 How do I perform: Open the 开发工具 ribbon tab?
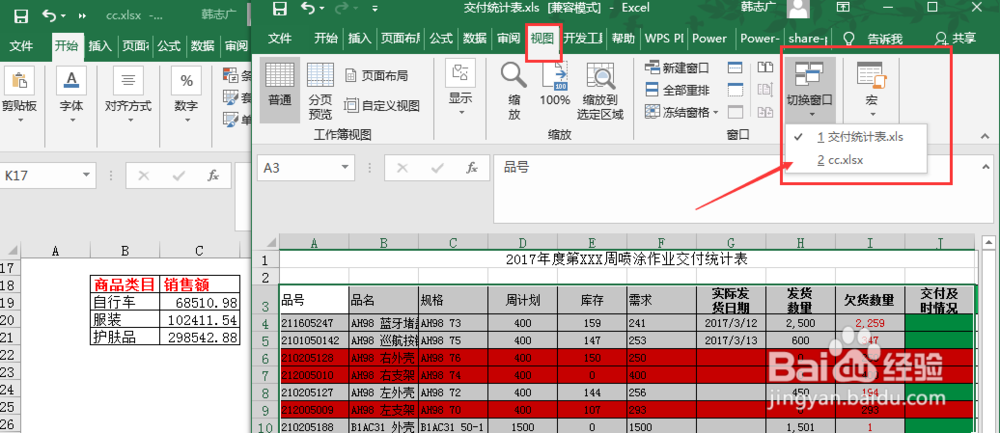(x=583, y=38)
